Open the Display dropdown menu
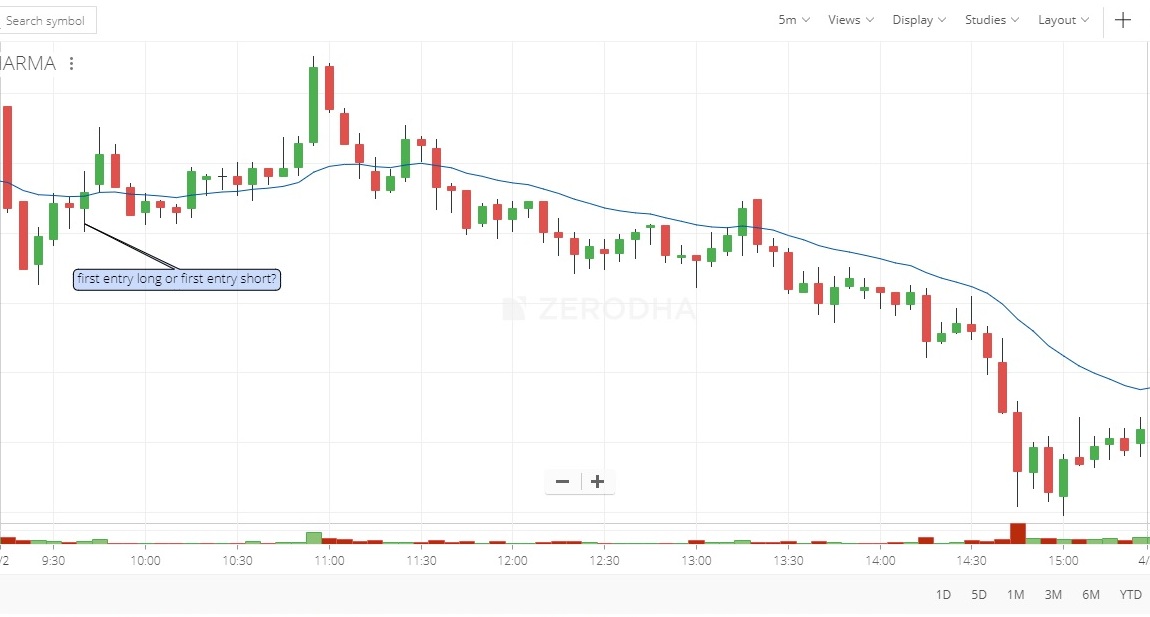The width and height of the screenshot is (1150, 617). click(919, 20)
